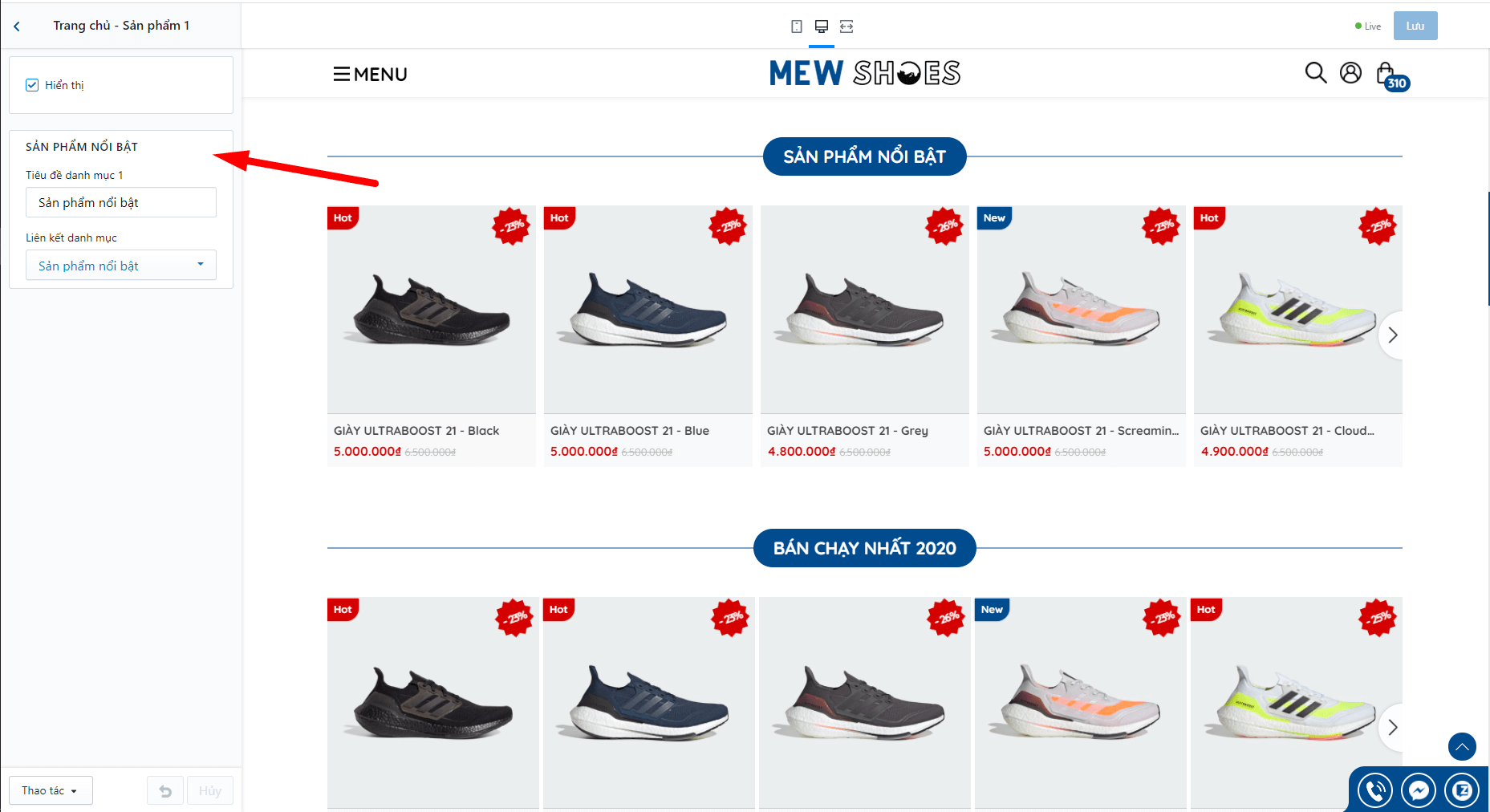The height and width of the screenshot is (812, 1490).
Task: Toggle the Hiển thị checkbox
Action: (32, 85)
